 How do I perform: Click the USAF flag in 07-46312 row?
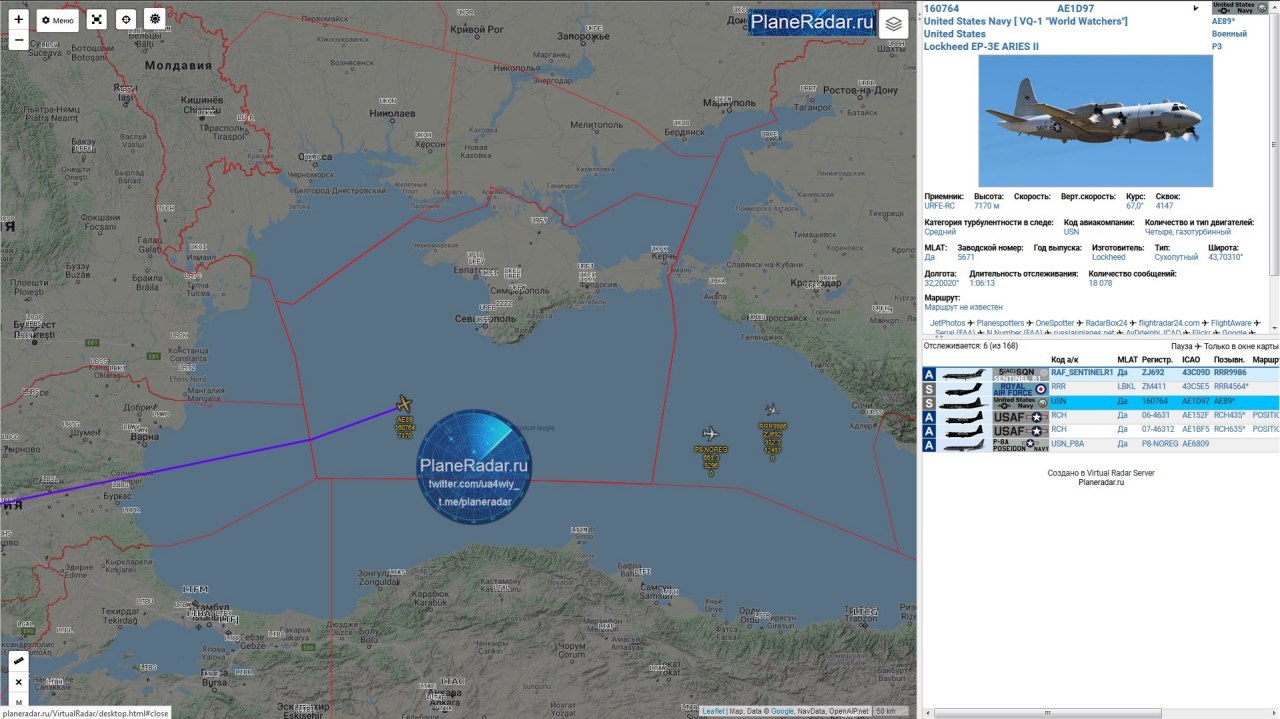click(x=1020, y=430)
